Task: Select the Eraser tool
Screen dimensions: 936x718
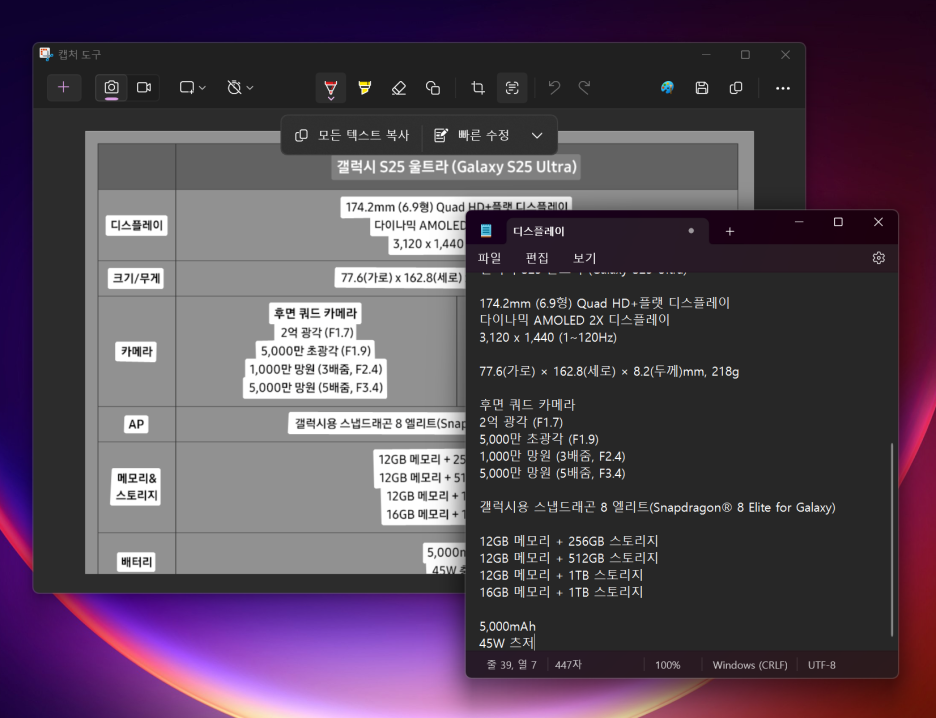Action: [399, 88]
